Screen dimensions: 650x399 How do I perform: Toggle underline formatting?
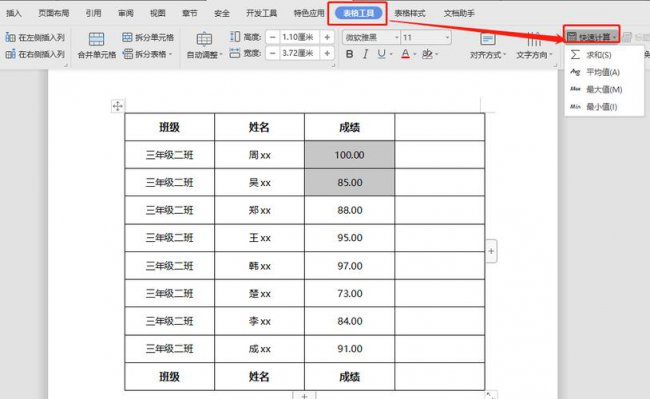[381, 54]
